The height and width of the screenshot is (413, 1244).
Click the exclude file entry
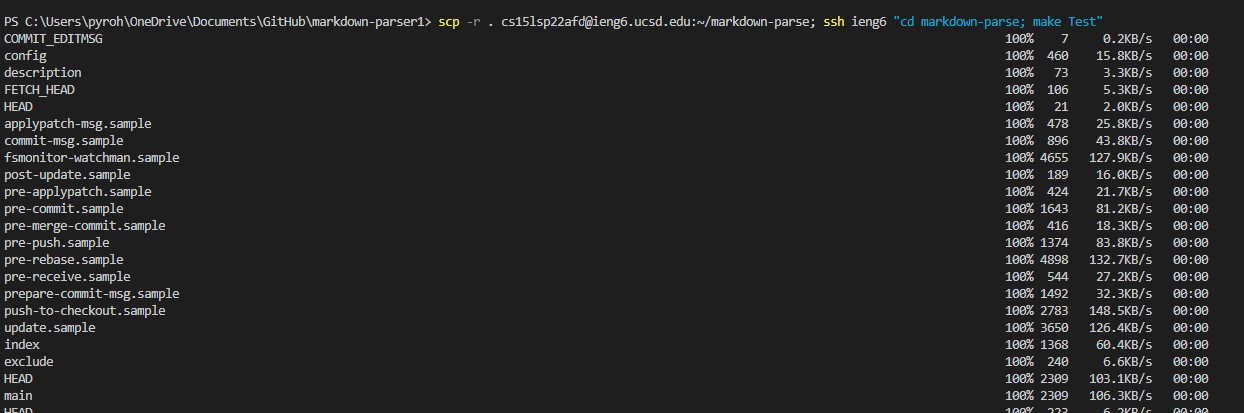pos(29,361)
